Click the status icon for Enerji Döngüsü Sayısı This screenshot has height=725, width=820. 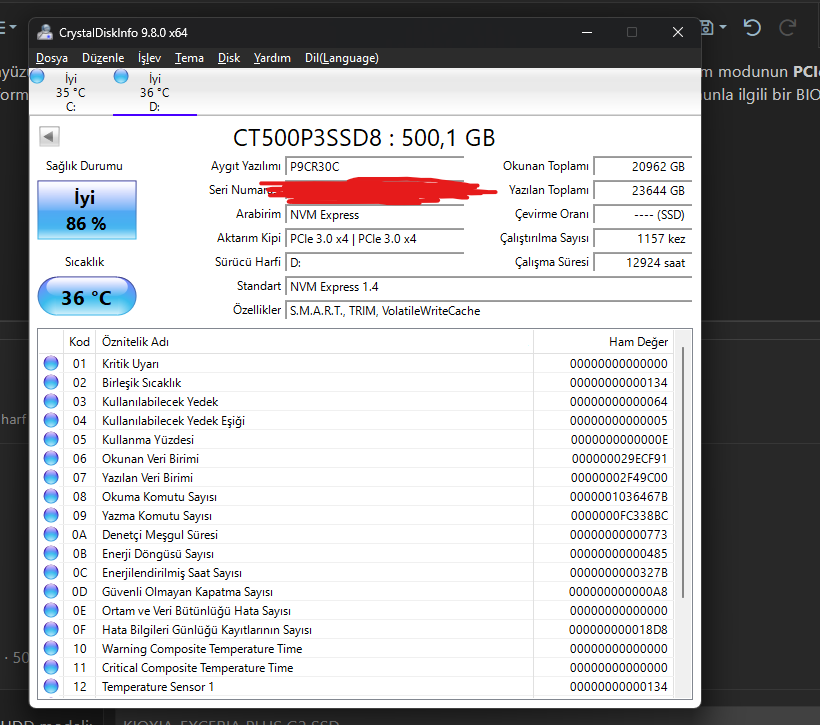click(51, 553)
